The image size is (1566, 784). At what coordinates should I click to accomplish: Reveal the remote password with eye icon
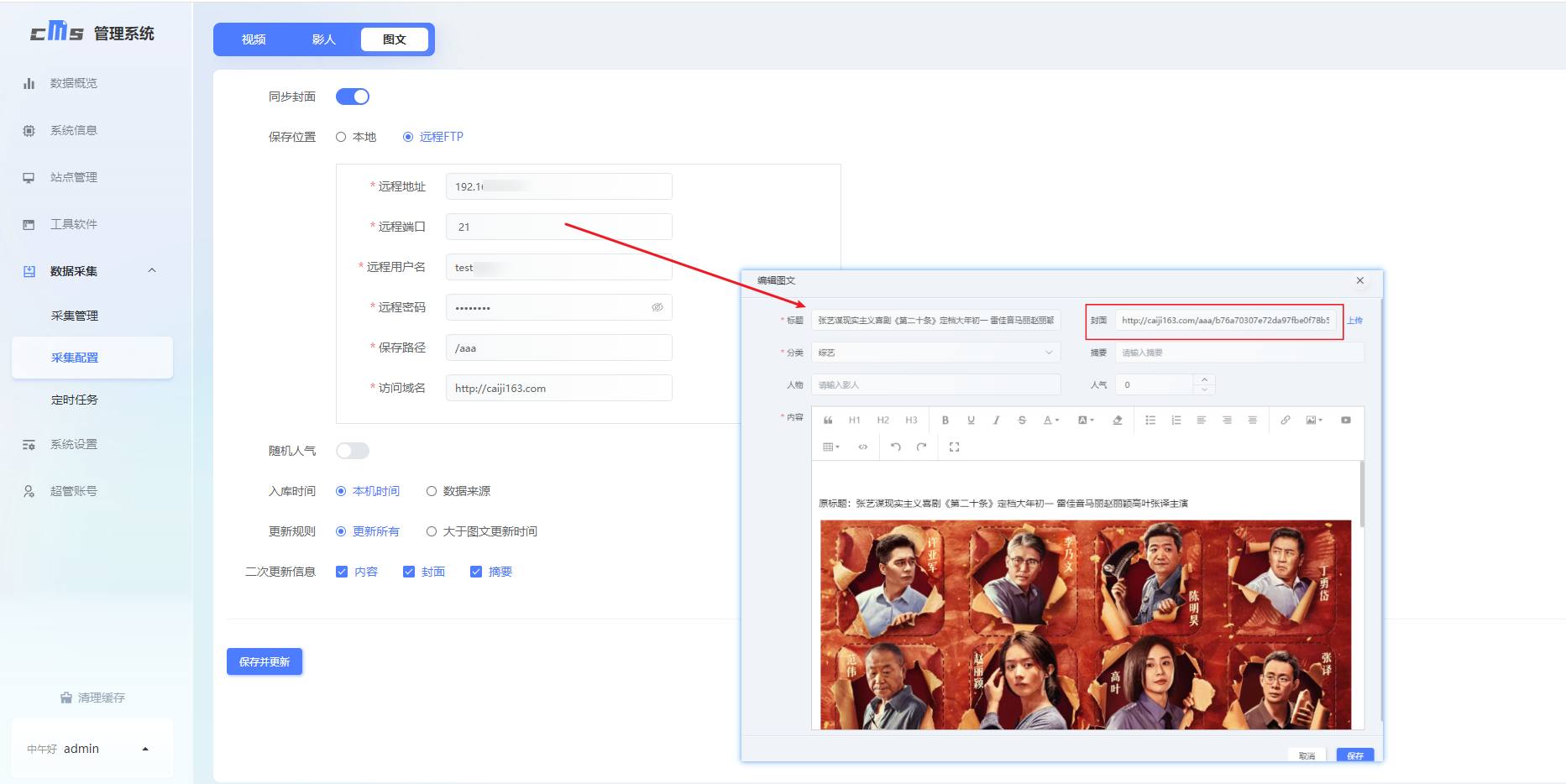click(657, 307)
